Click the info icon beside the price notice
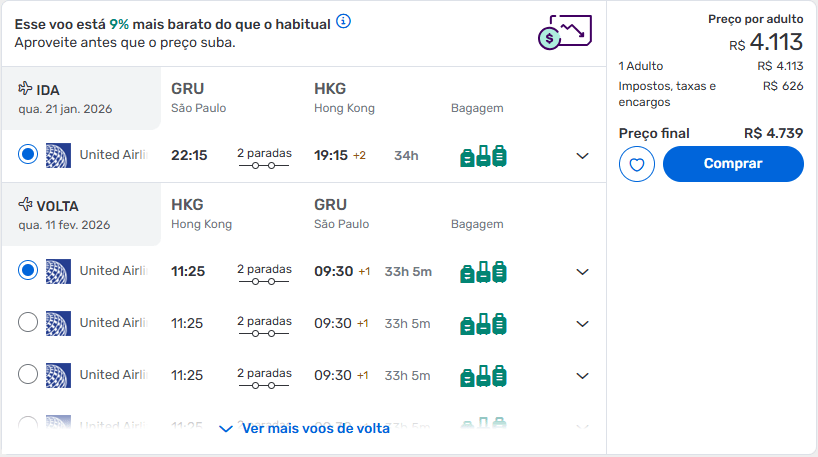Screen dimensions: 818x457 343,21
